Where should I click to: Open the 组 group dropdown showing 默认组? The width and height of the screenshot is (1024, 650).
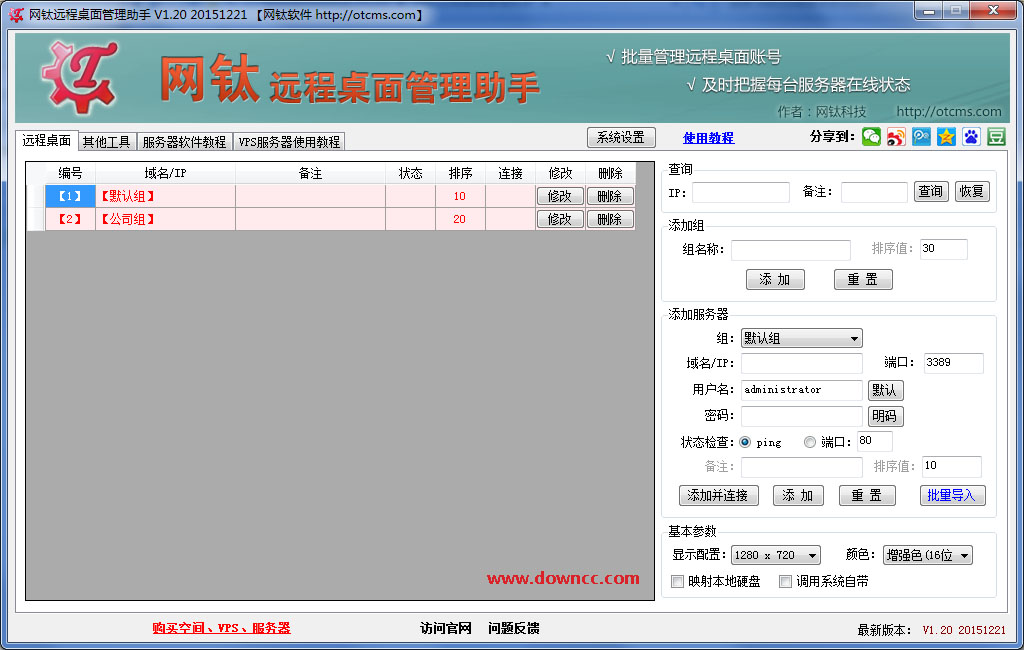800,337
